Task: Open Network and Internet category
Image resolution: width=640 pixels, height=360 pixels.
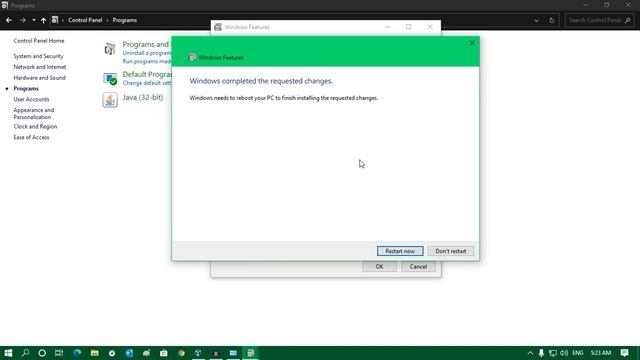Action: pyautogui.click(x=40, y=67)
